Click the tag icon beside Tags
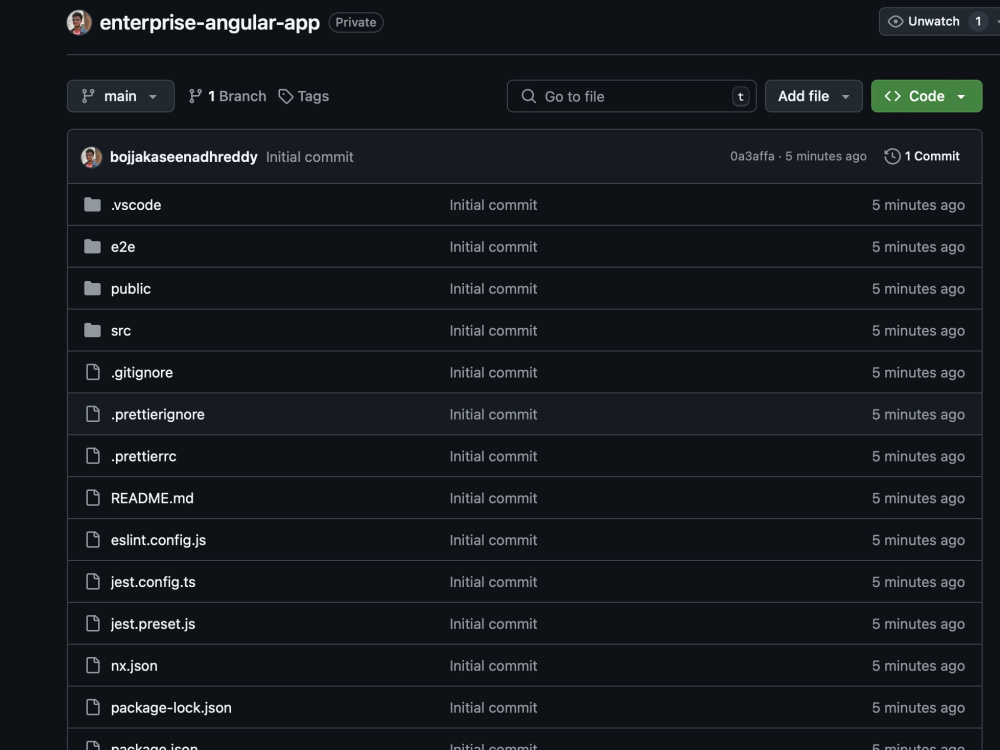Screen dimensions: 1000x750 click(286, 96)
